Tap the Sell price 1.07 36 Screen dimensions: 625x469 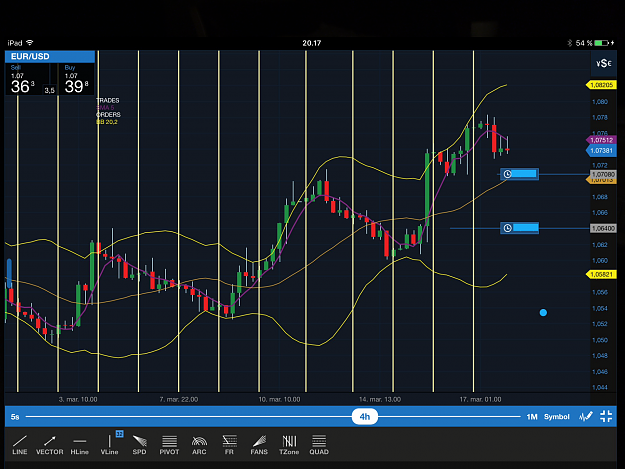(x=23, y=79)
